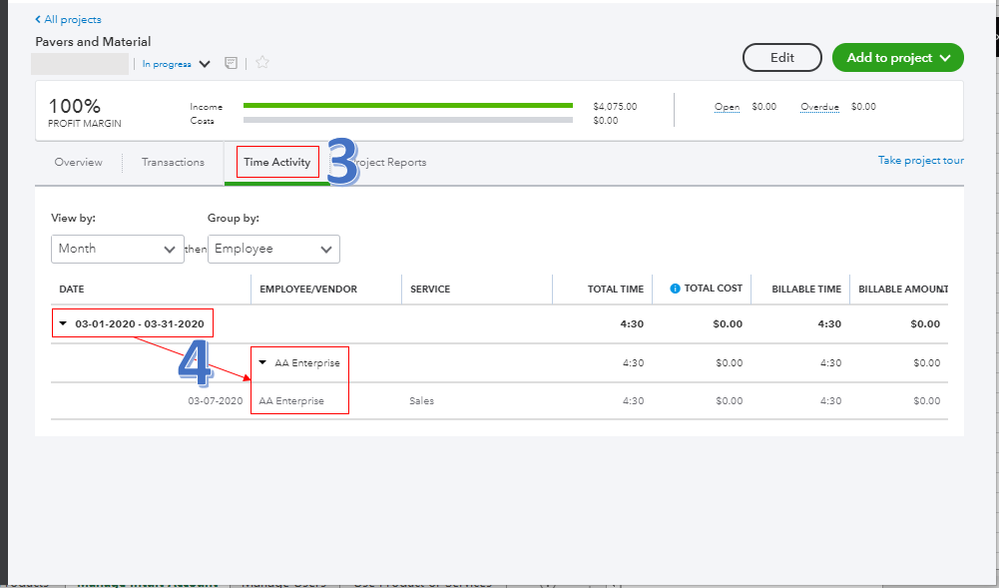Click the gray Costs progress bar
999x588 pixels.
pos(408,120)
